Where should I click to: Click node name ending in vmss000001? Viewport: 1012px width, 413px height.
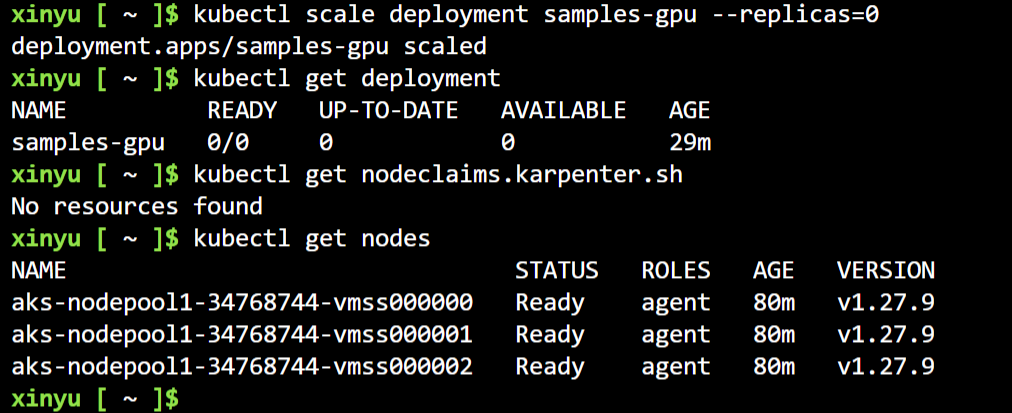(x=242, y=334)
